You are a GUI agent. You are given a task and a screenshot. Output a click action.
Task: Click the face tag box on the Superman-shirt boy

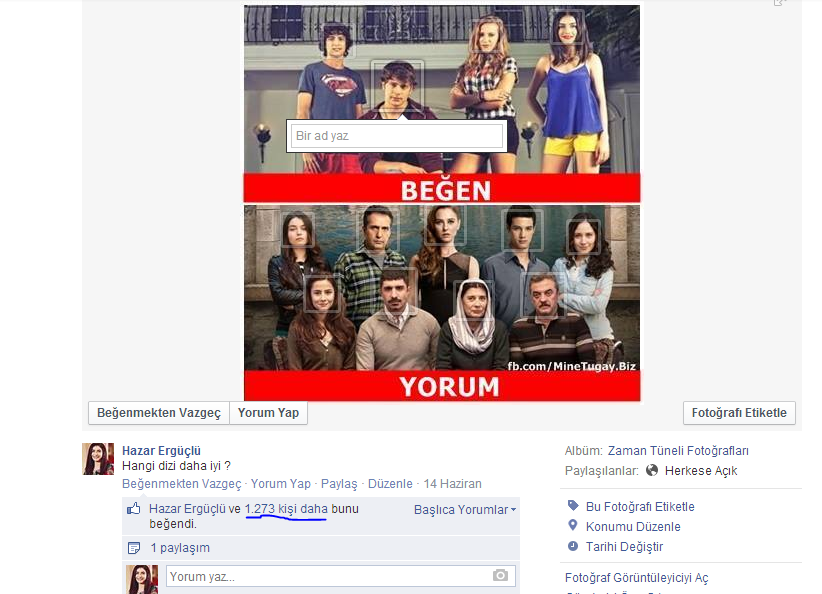338,41
